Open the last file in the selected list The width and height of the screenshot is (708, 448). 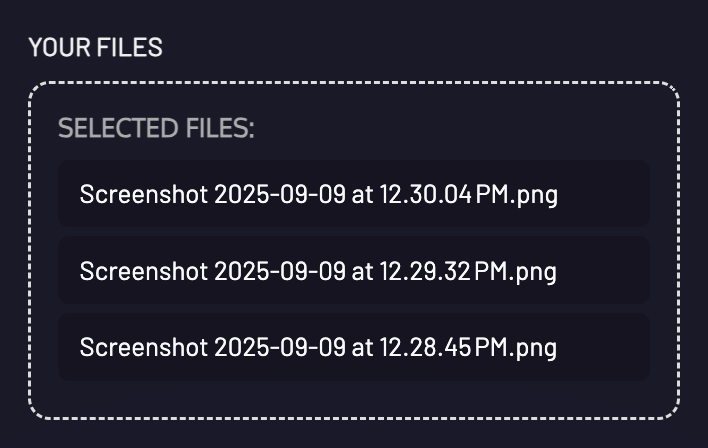coord(318,347)
